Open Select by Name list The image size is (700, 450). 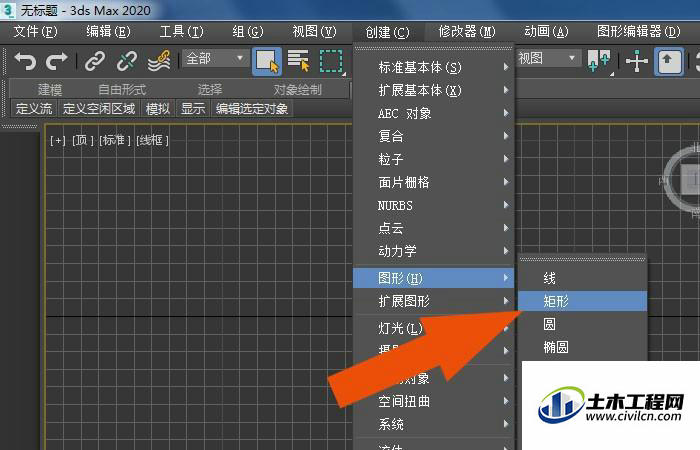point(299,61)
